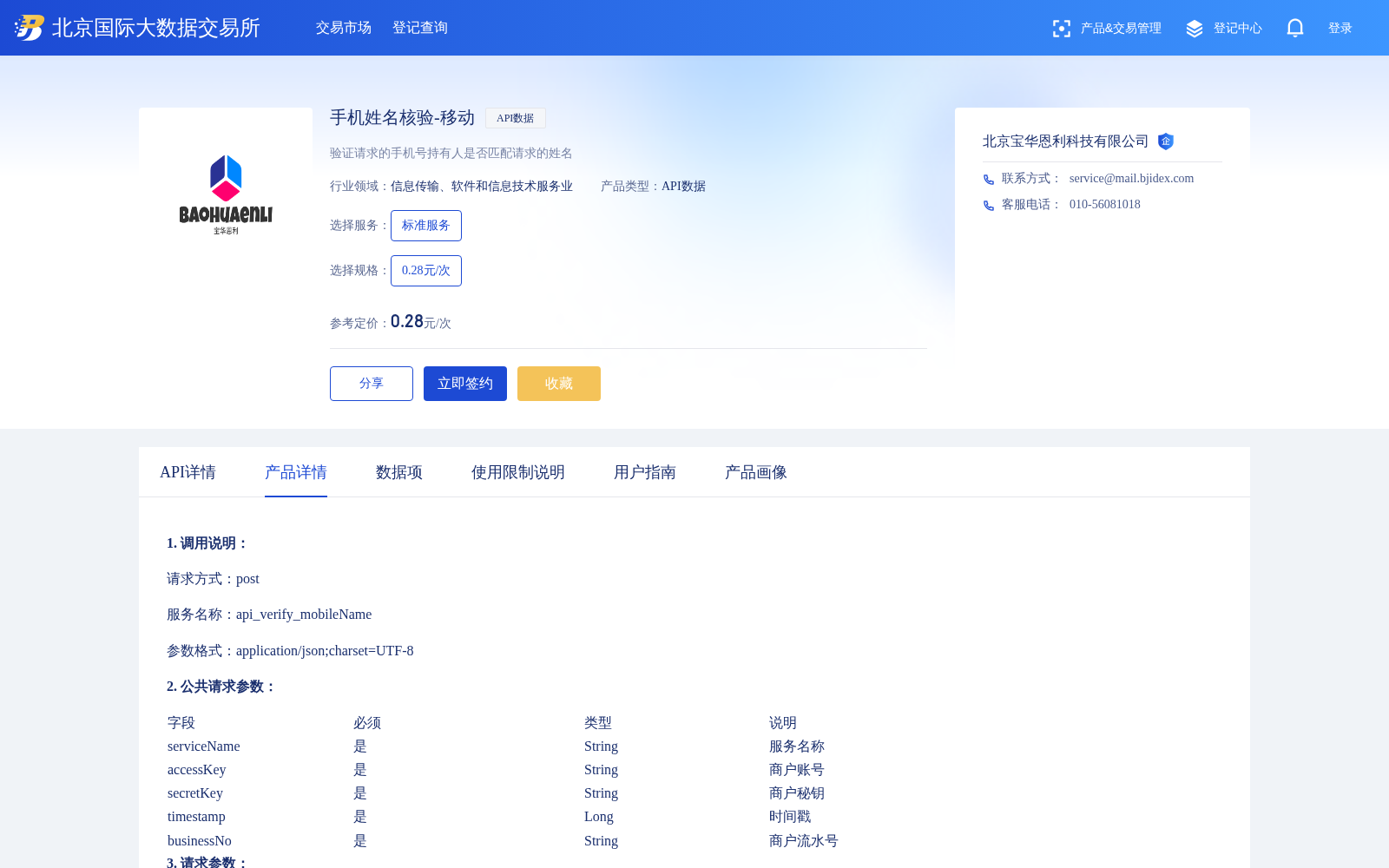Go to 登记查询 in top navigation
This screenshot has height=868, width=1389.
(x=420, y=28)
